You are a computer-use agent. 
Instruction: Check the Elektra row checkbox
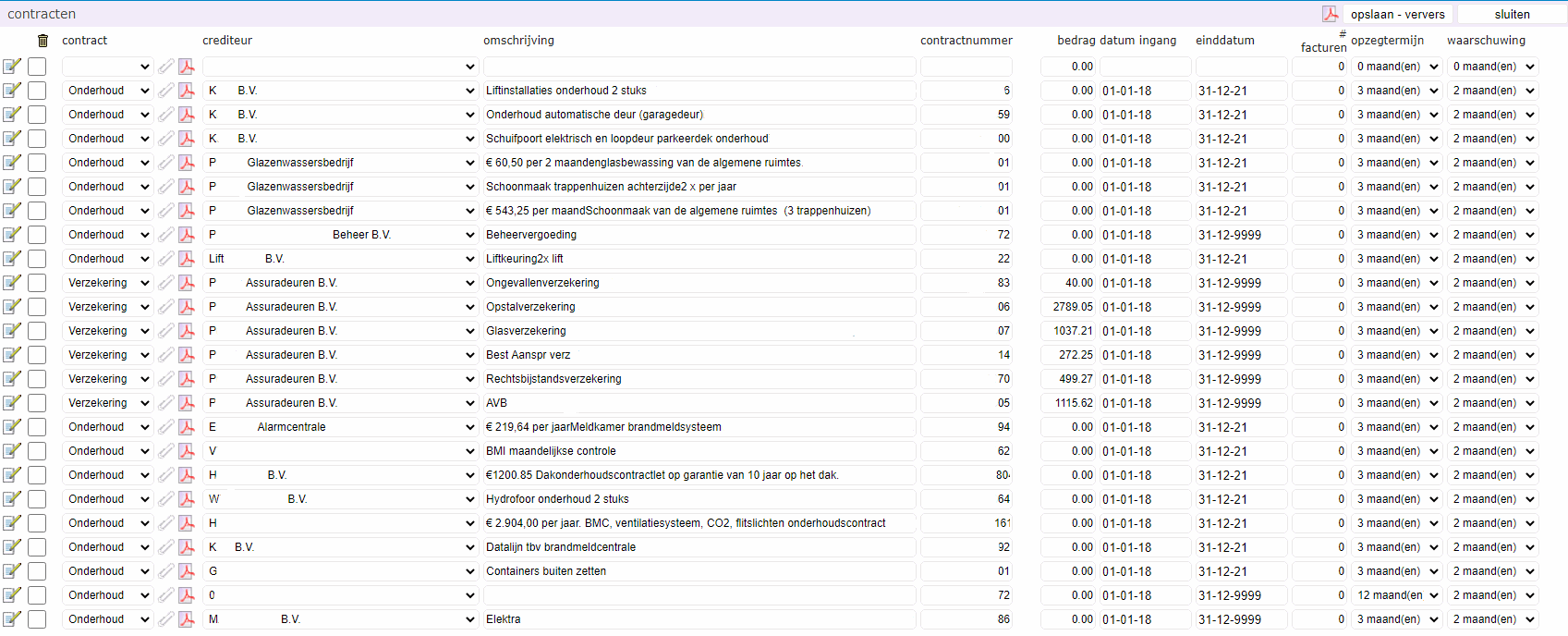tap(37, 619)
